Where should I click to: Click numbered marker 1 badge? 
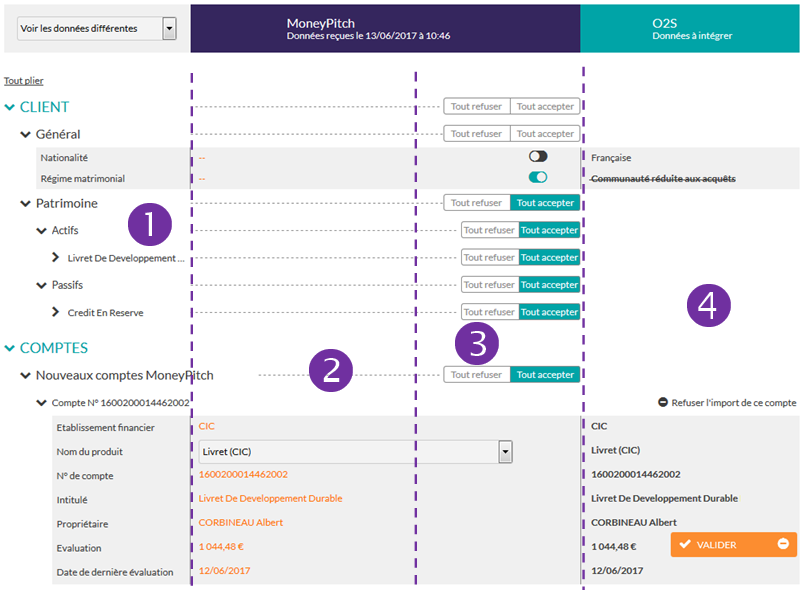[150, 225]
